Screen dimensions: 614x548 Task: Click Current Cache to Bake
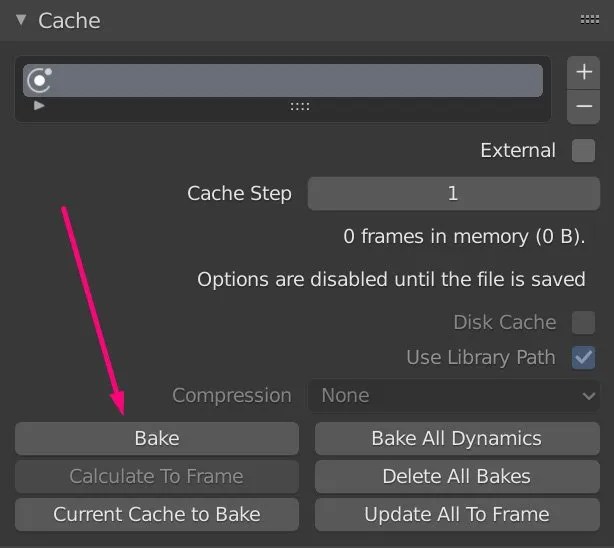[156, 515]
